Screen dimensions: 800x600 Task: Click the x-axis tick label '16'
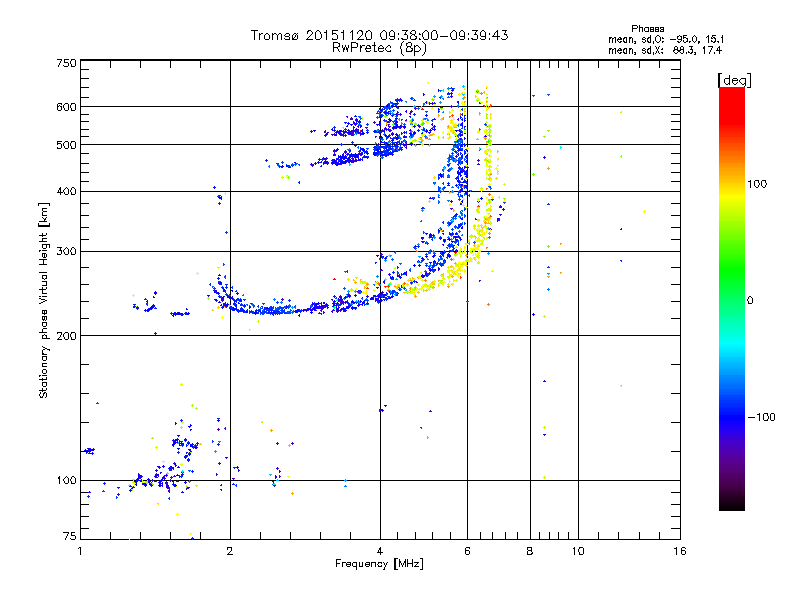click(680, 551)
